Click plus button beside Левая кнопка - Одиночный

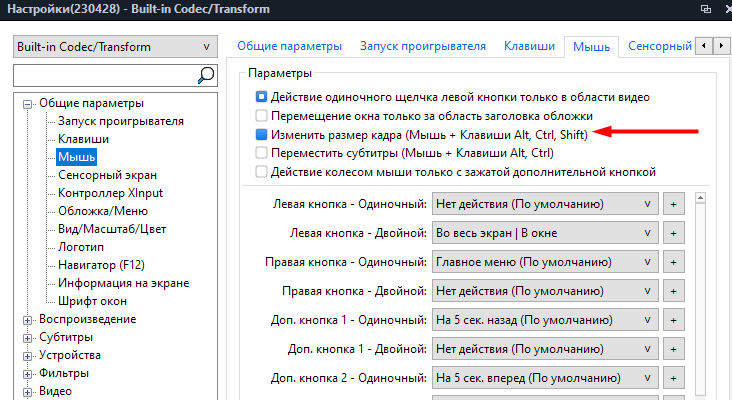tap(674, 204)
